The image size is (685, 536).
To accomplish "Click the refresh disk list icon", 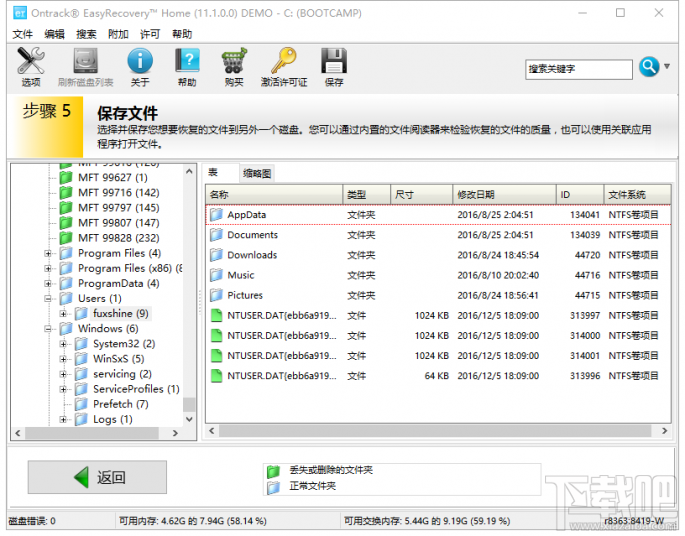I will [x=85, y=61].
